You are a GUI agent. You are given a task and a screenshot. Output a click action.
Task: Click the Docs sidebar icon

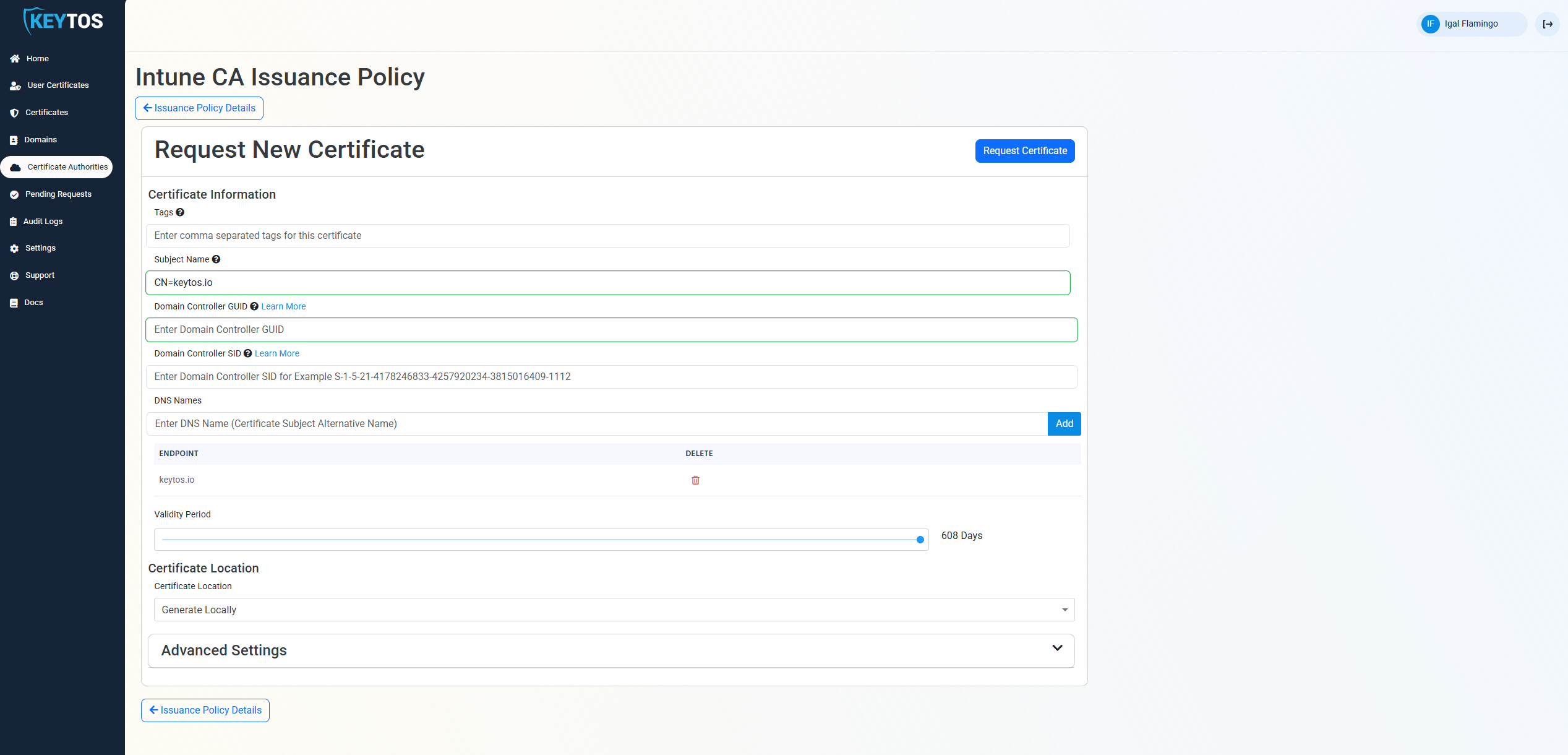[14, 303]
